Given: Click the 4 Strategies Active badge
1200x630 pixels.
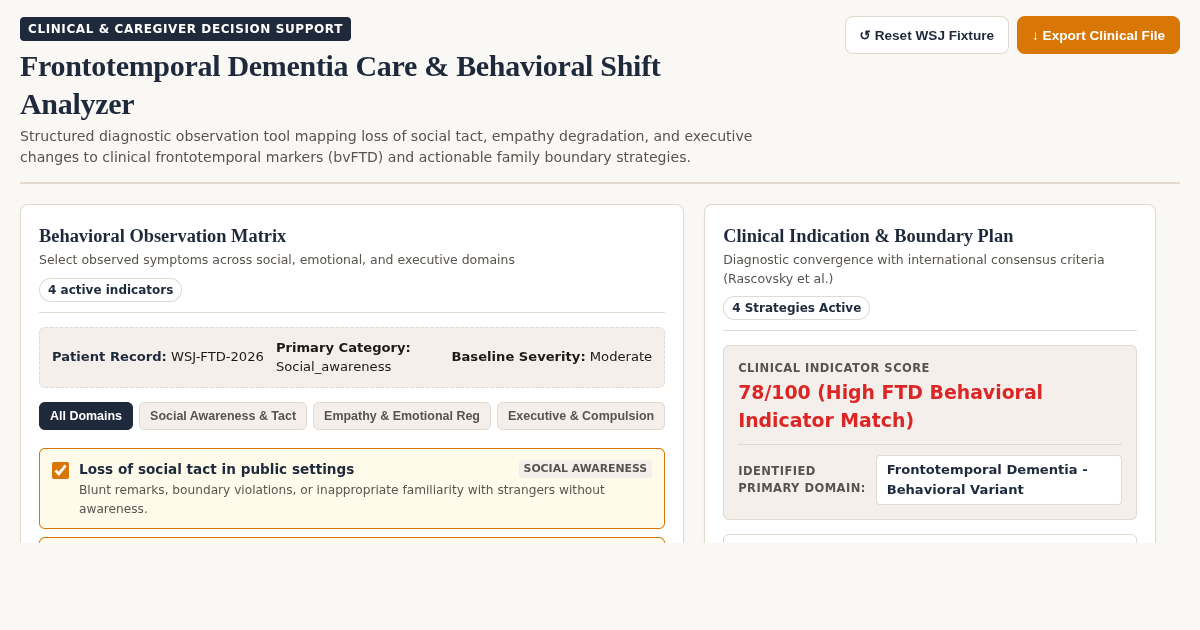Looking at the screenshot, I should point(796,308).
